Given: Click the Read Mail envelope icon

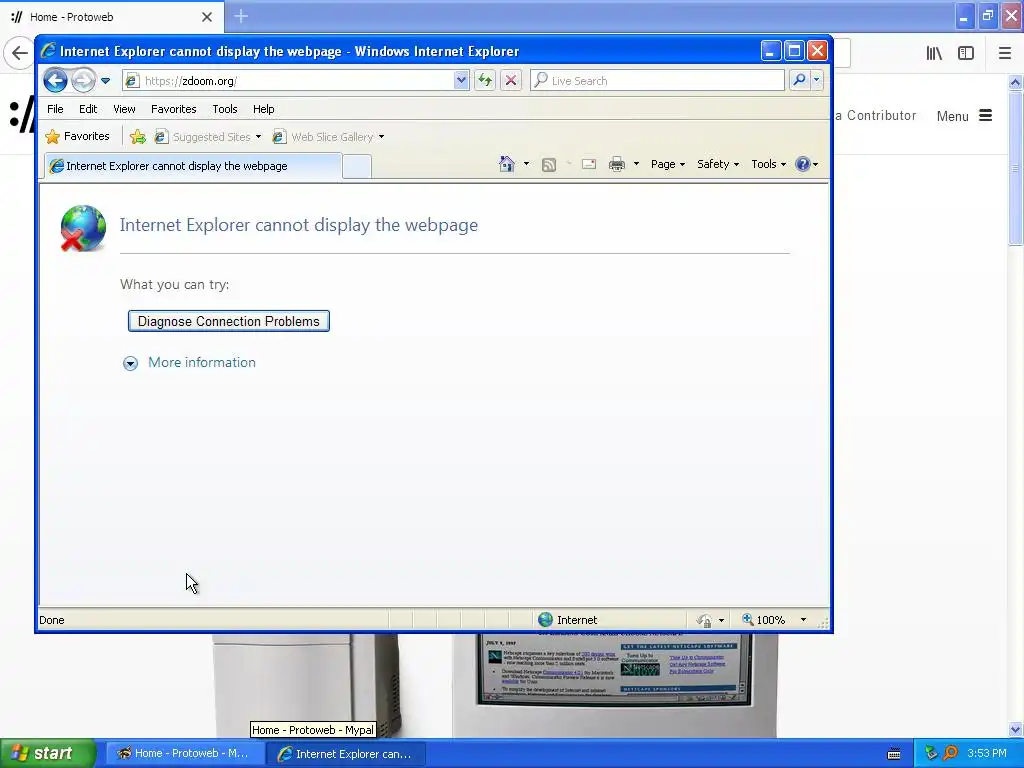Looking at the screenshot, I should [x=589, y=165].
